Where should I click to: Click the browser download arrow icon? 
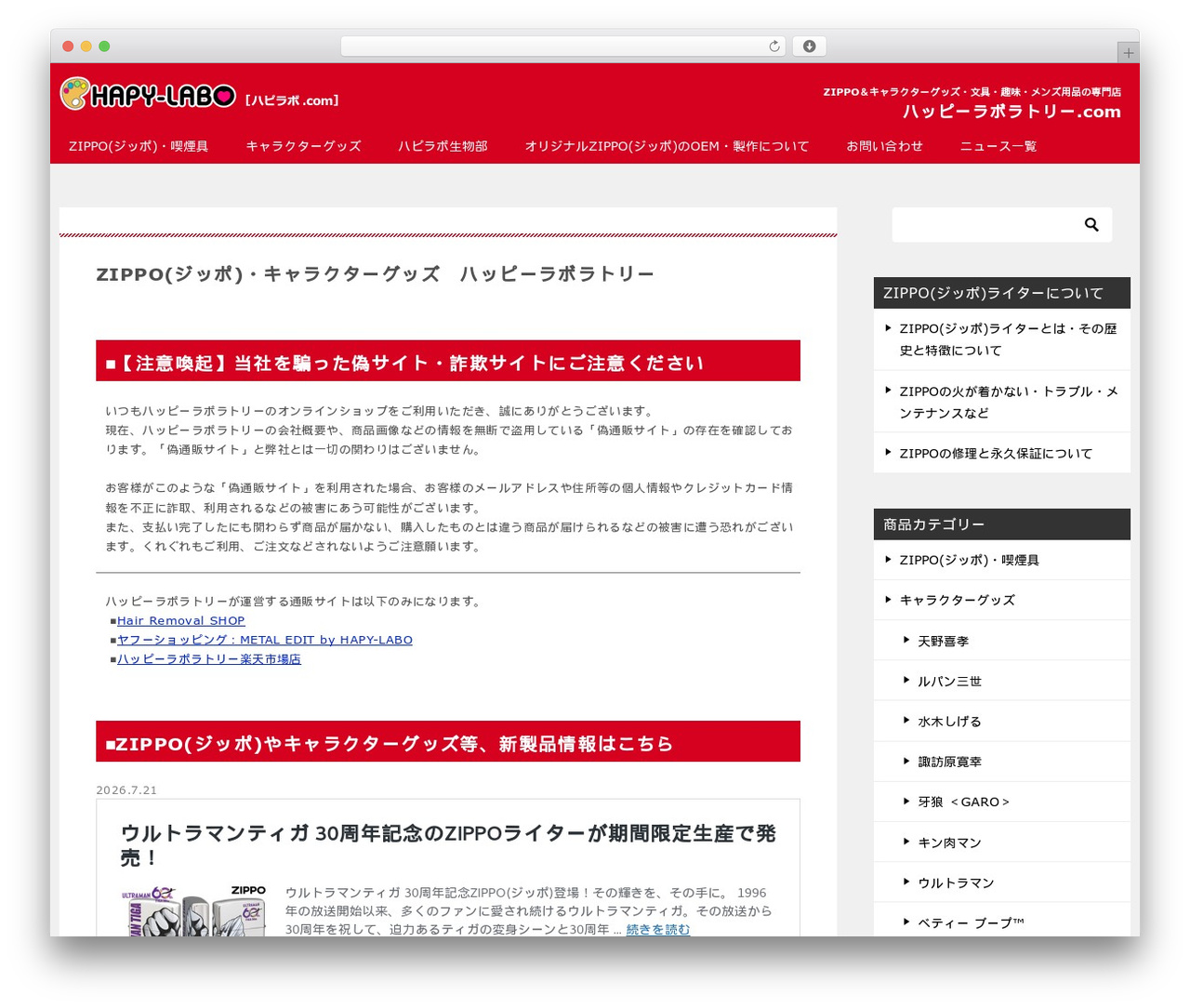click(809, 46)
